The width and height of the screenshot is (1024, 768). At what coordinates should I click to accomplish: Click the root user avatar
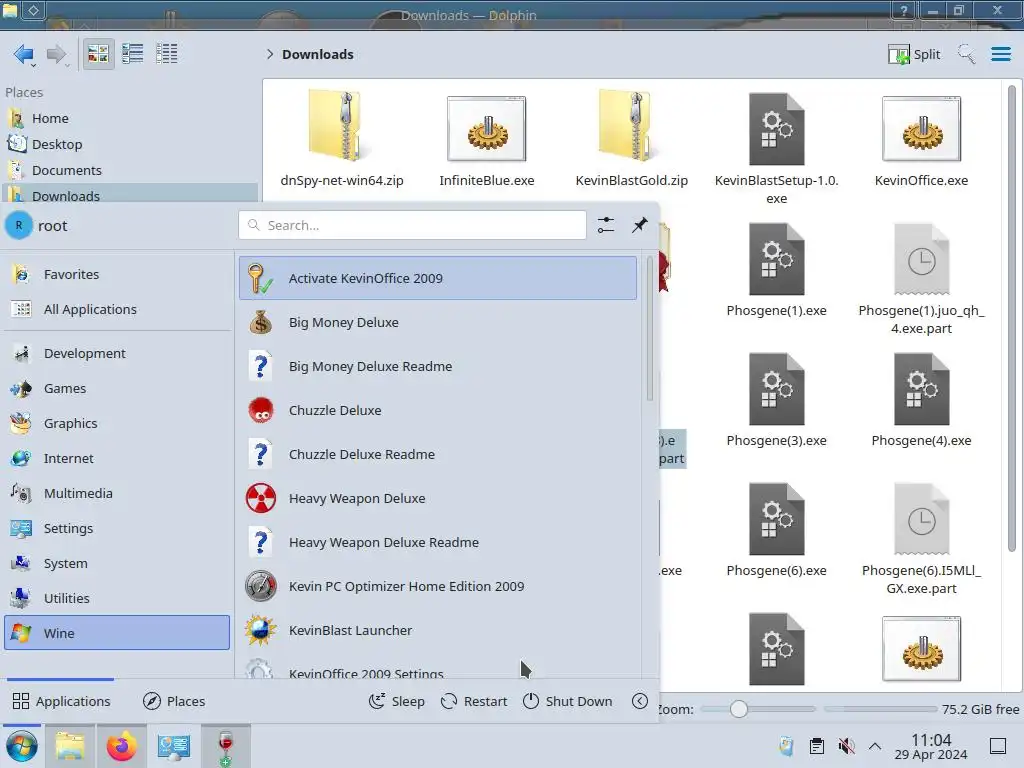tap(19, 225)
